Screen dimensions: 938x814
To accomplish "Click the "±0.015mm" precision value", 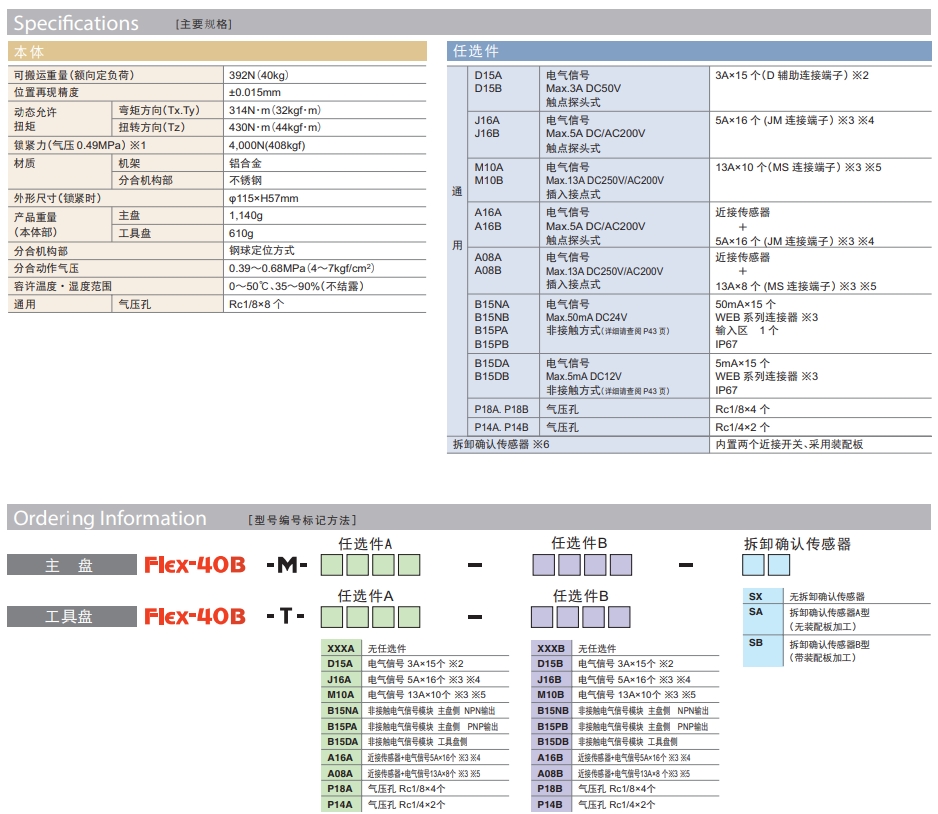I will (255, 93).
